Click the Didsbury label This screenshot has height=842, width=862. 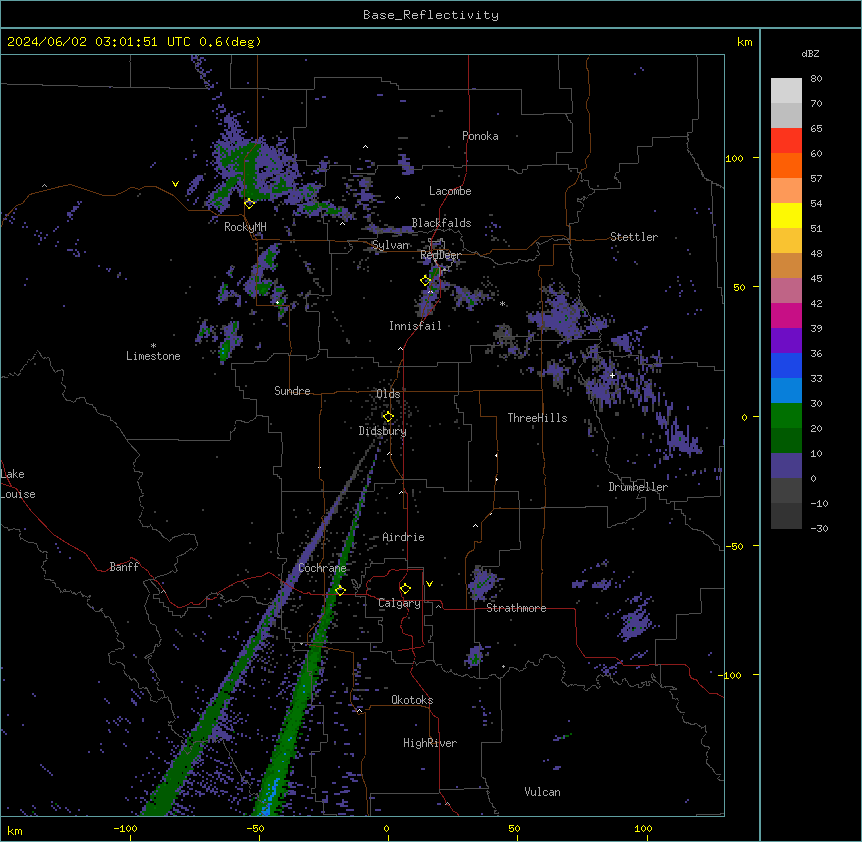coord(382,431)
